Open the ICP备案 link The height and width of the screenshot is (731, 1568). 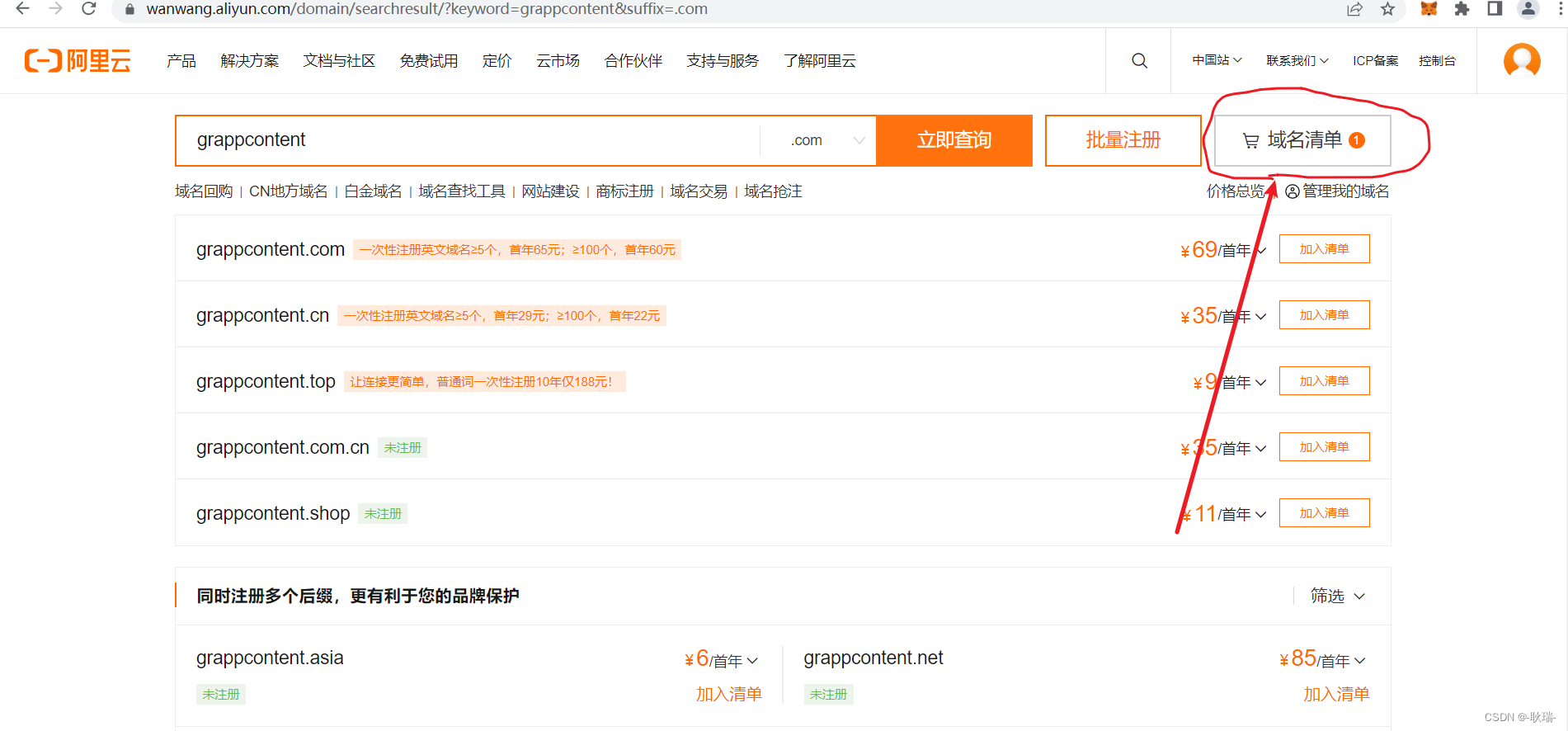click(1375, 60)
